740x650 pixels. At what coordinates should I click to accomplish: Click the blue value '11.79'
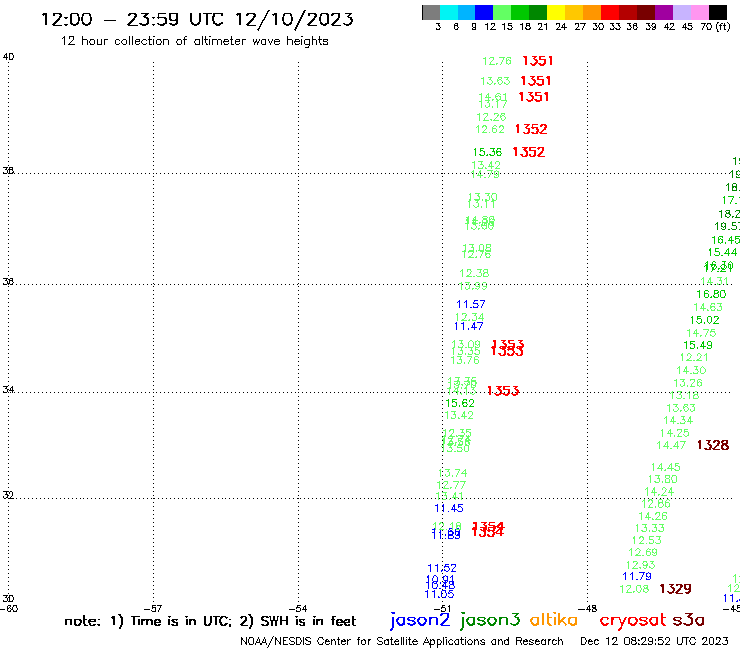tap(637, 576)
